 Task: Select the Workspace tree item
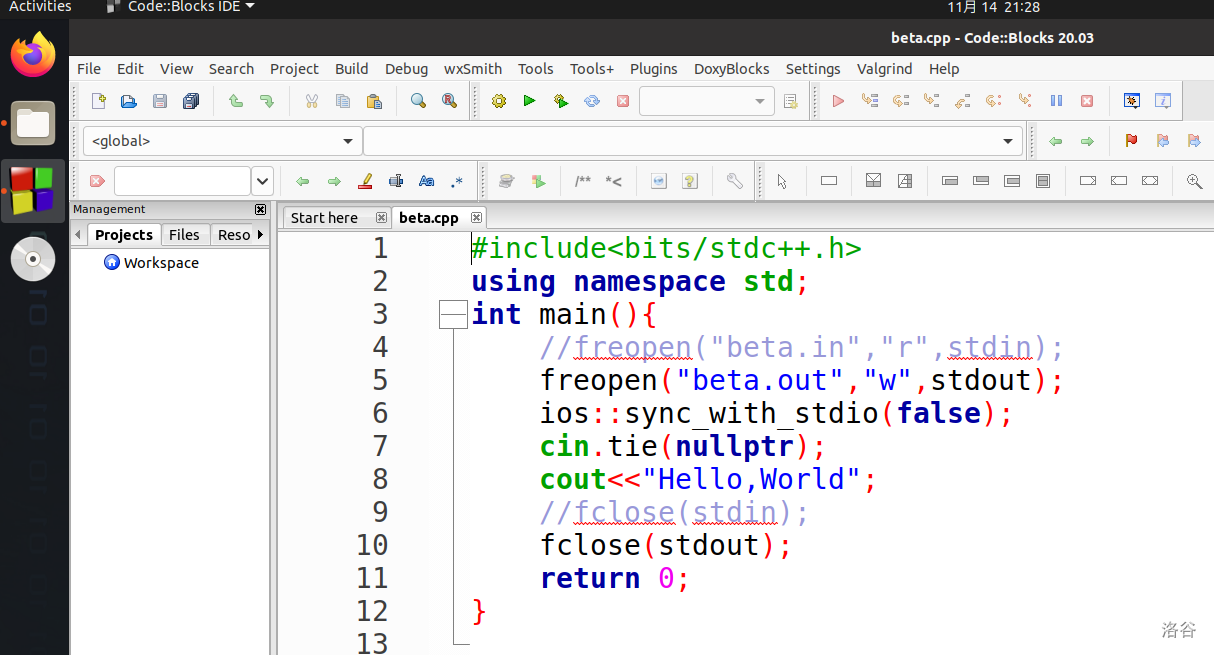click(x=160, y=263)
